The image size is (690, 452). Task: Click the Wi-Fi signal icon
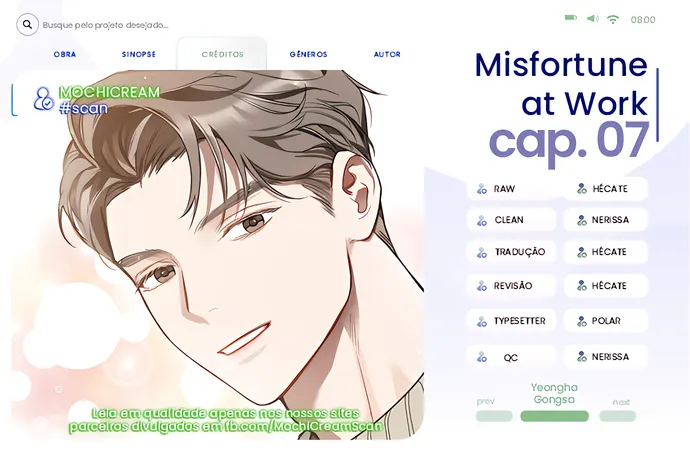click(613, 19)
